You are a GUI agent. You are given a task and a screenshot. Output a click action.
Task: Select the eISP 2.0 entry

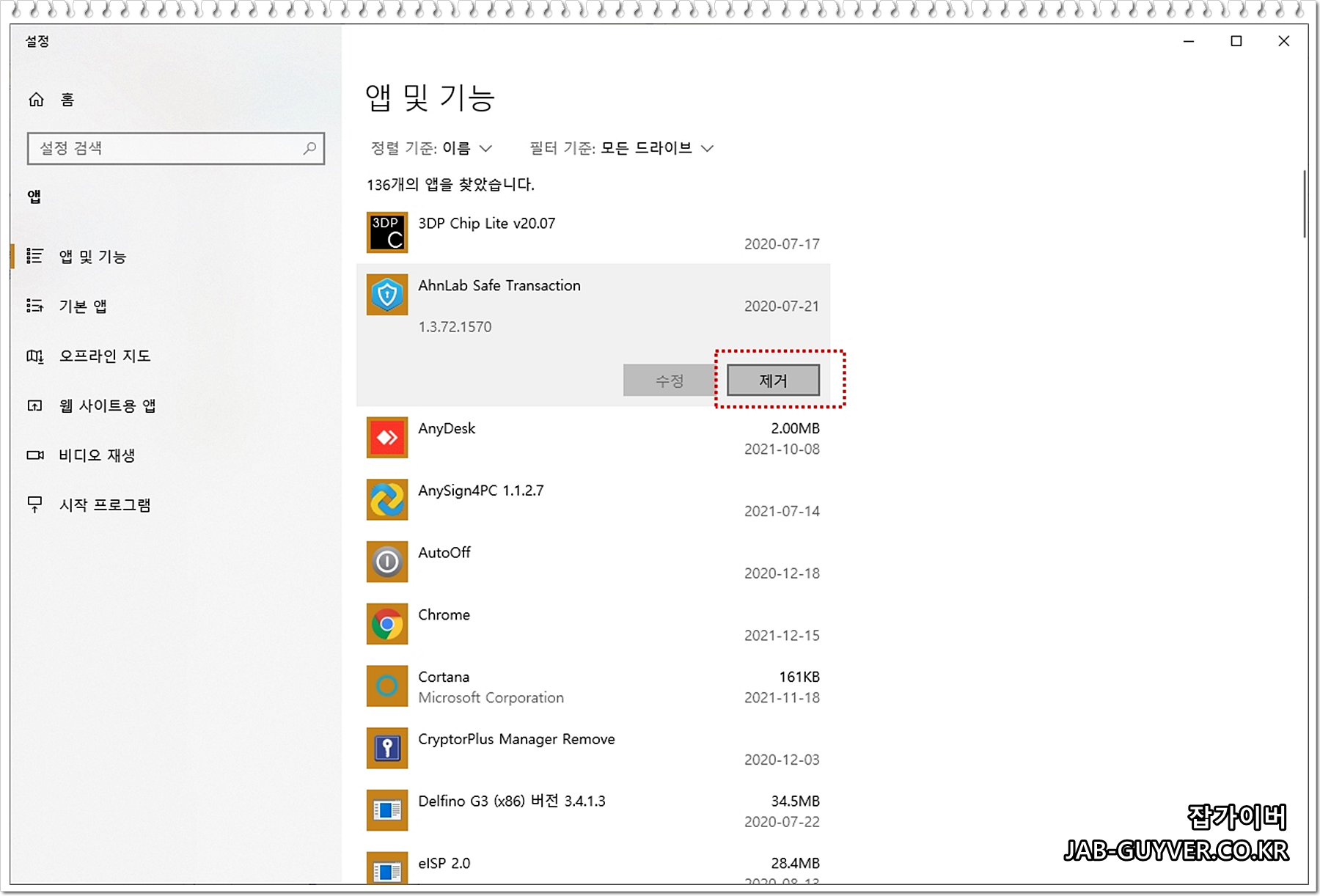[x=593, y=864]
